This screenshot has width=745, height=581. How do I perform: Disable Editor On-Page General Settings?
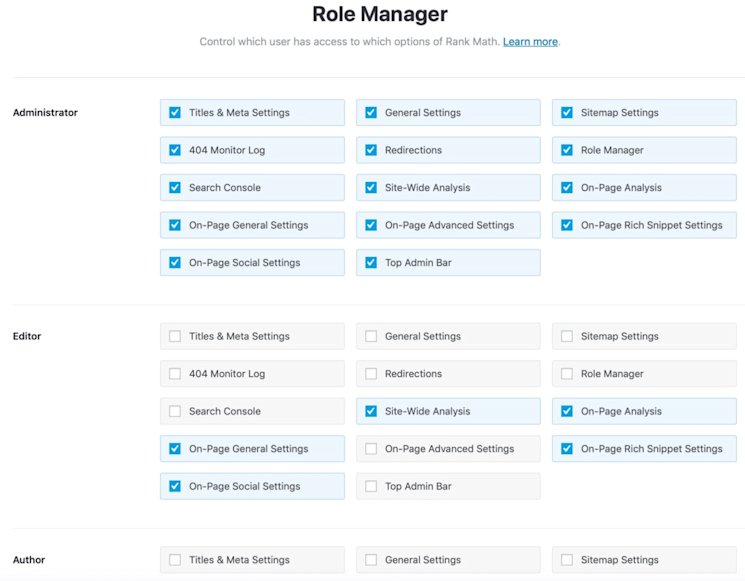point(175,449)
